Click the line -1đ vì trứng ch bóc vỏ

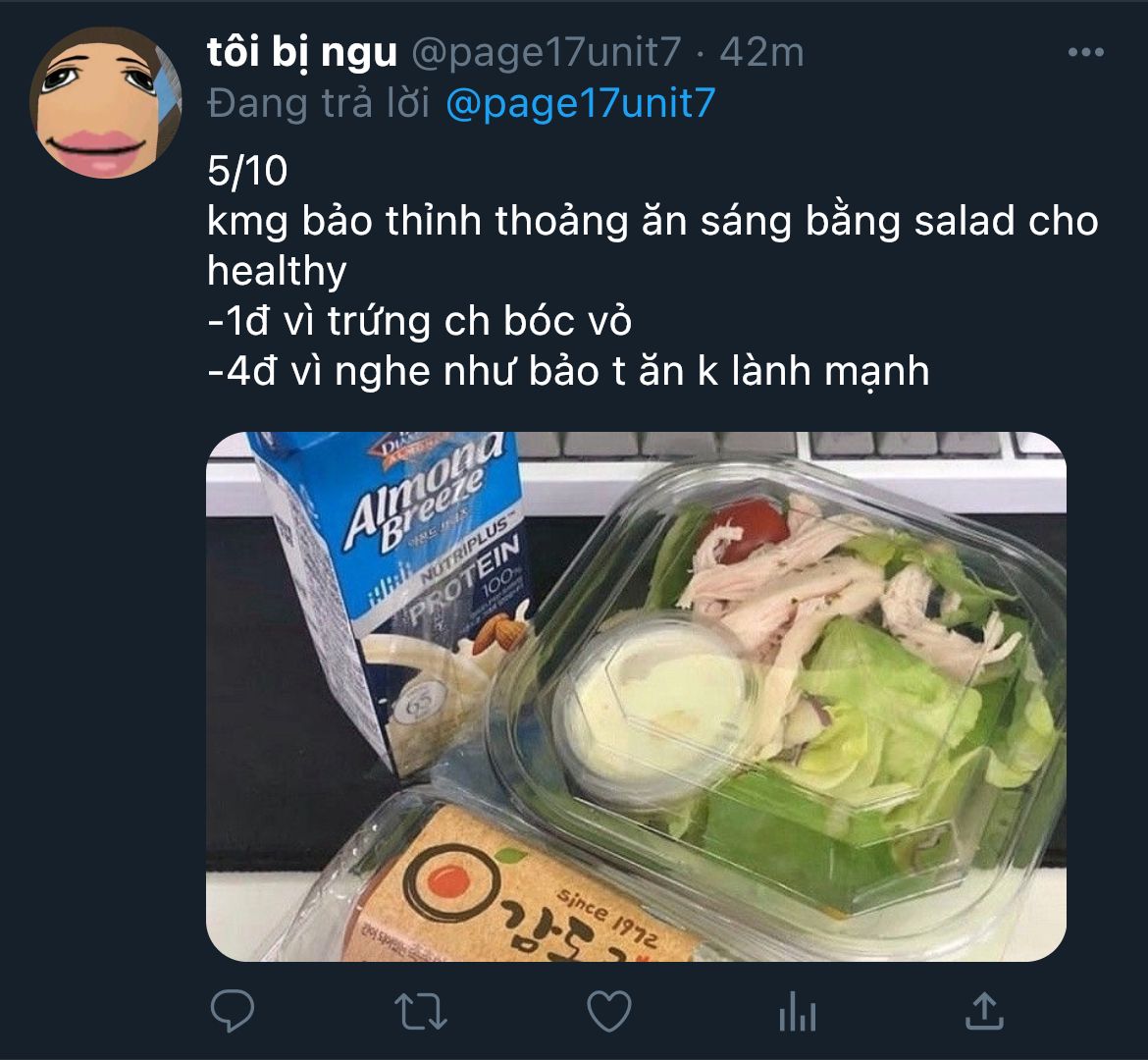420,321
